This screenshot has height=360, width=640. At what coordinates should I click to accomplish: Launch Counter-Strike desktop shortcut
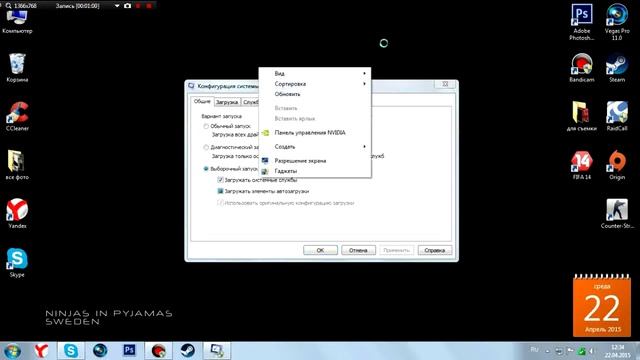pyautogui.click(x=617, y=213)
